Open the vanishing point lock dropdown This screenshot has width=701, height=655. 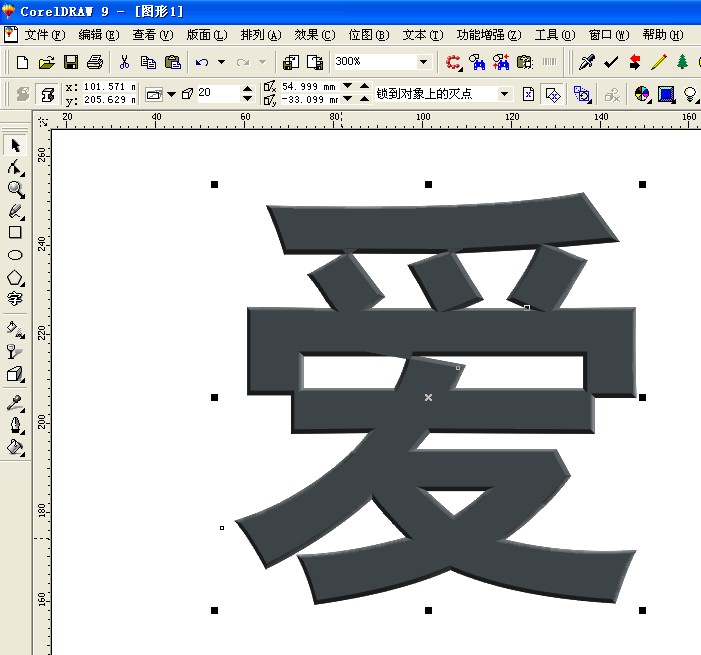tap(504, 94)
